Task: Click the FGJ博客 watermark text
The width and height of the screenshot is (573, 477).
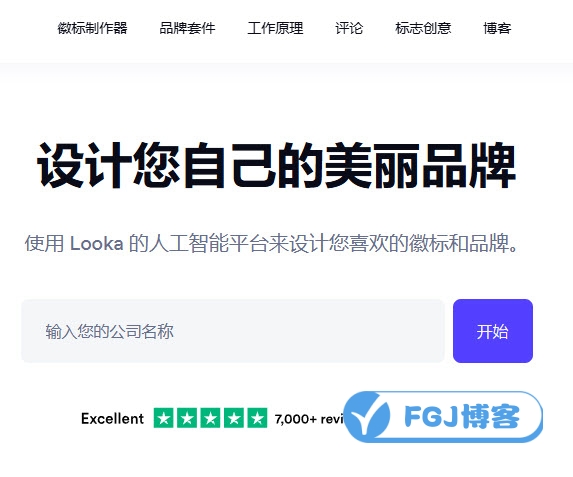Action: [x=462, y=416]
